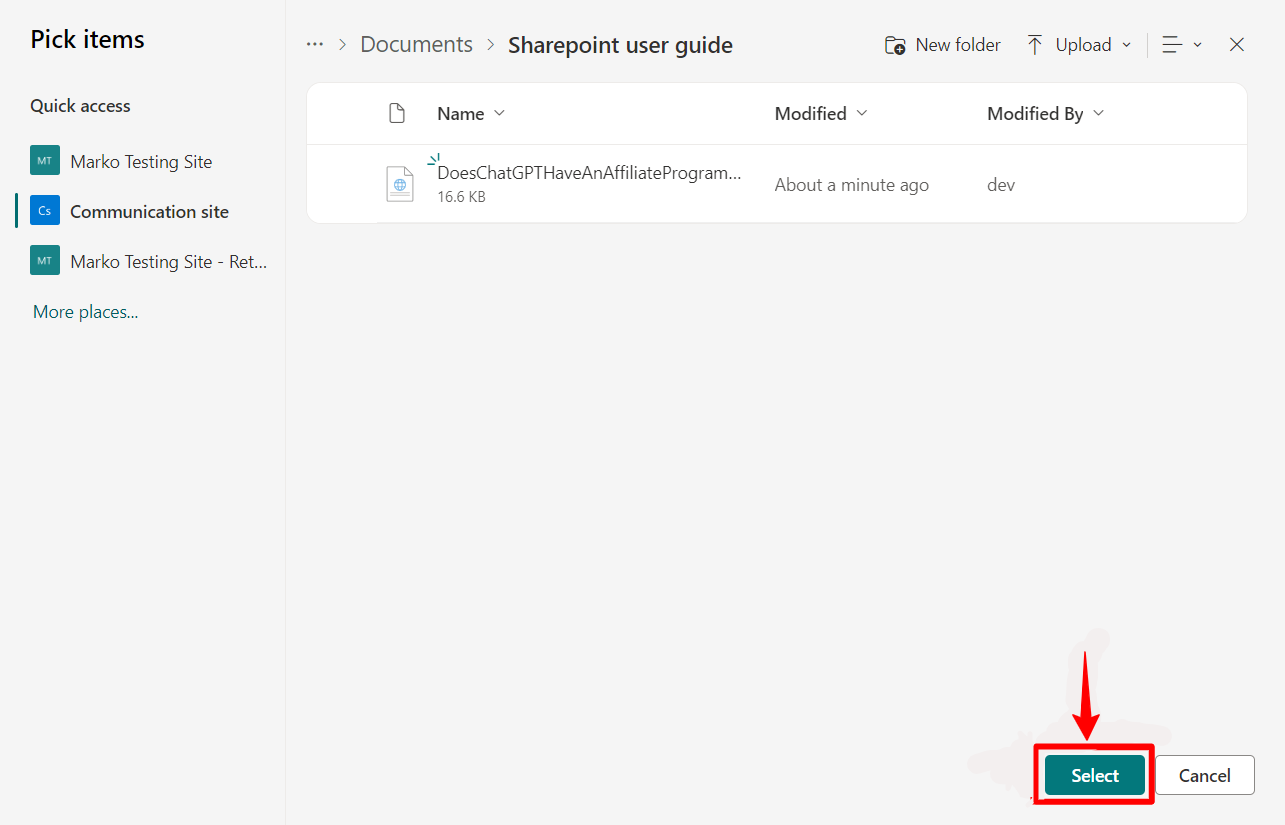Click the New folder button label

tap(958, 45)
